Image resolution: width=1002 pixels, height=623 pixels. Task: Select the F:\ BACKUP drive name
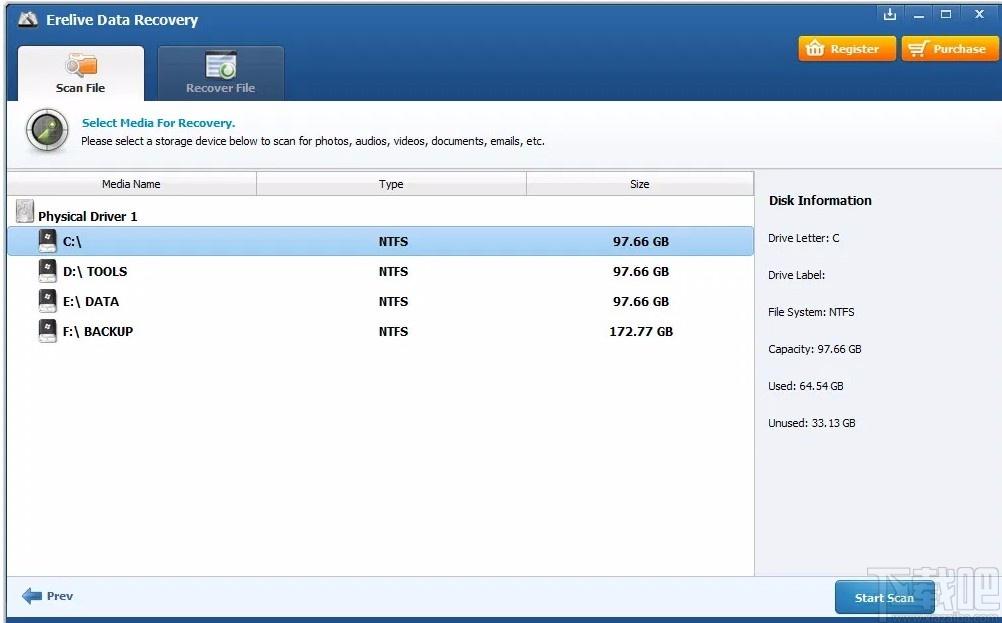(98, 332)
